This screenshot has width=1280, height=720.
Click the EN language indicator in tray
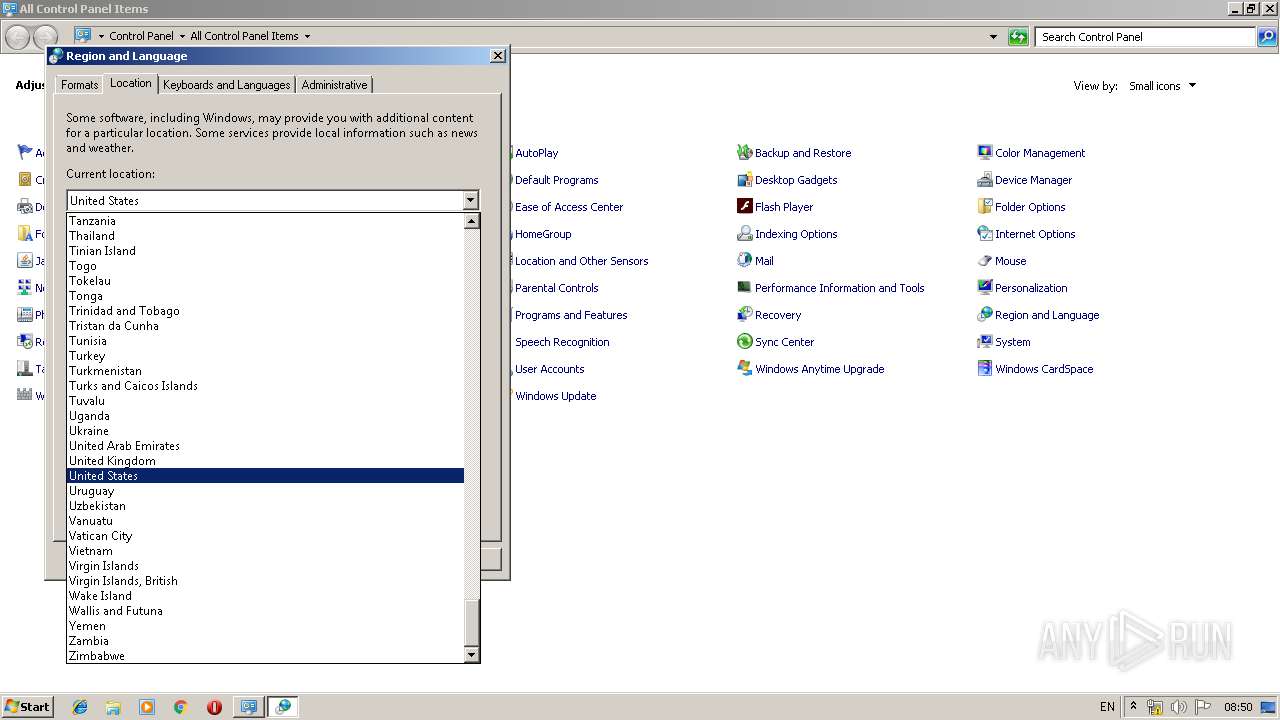coord(1107,707)
